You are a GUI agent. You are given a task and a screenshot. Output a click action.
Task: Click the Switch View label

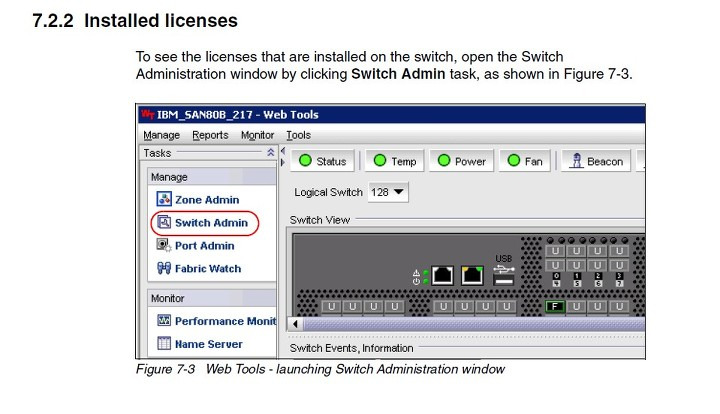tap(320, 220)
